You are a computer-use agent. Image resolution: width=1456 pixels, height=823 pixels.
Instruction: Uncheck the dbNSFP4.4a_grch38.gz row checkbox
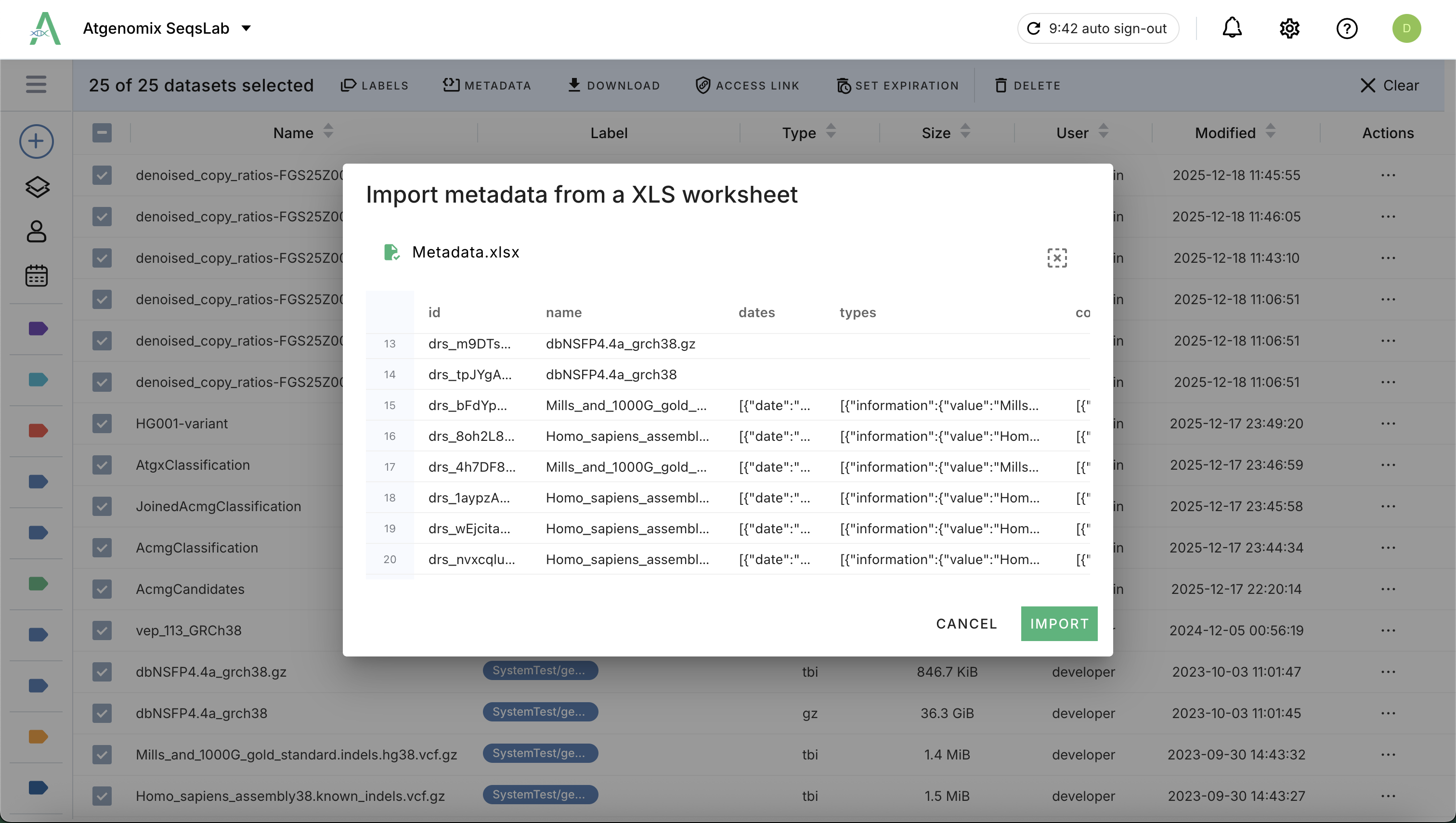102,672
